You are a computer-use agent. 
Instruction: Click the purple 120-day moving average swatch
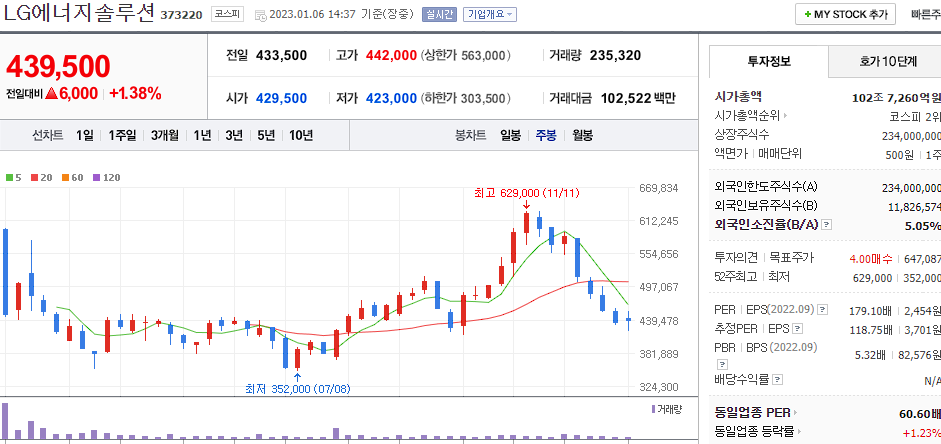click(x=96, y=178)
